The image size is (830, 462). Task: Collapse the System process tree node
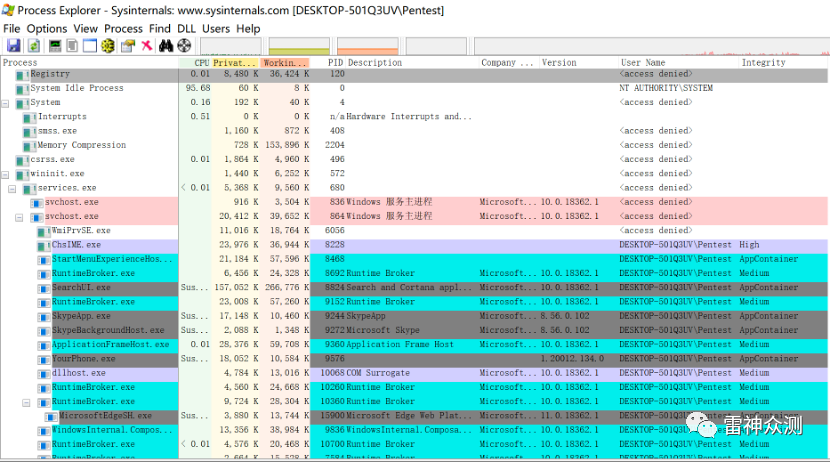[x=5, y=104]
